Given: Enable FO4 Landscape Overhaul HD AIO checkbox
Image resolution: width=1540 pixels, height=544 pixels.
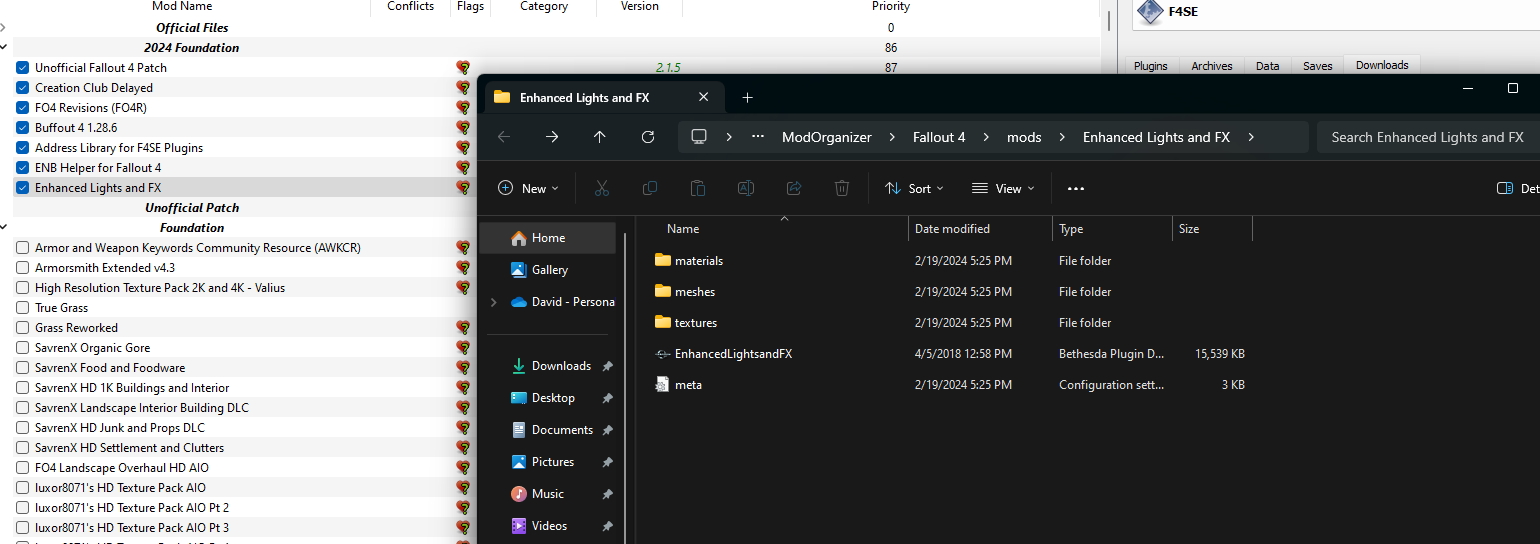Looking at the screenshot, I should click(22, 468).
